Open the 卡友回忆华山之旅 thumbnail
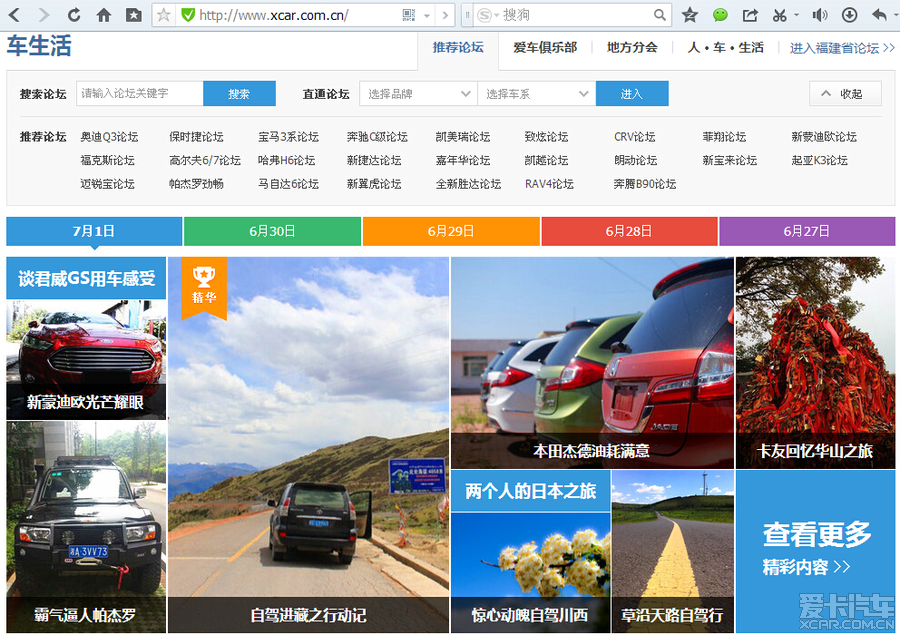Image resolution: width=900 pixels, height=635 pixels. coord(816,362)
